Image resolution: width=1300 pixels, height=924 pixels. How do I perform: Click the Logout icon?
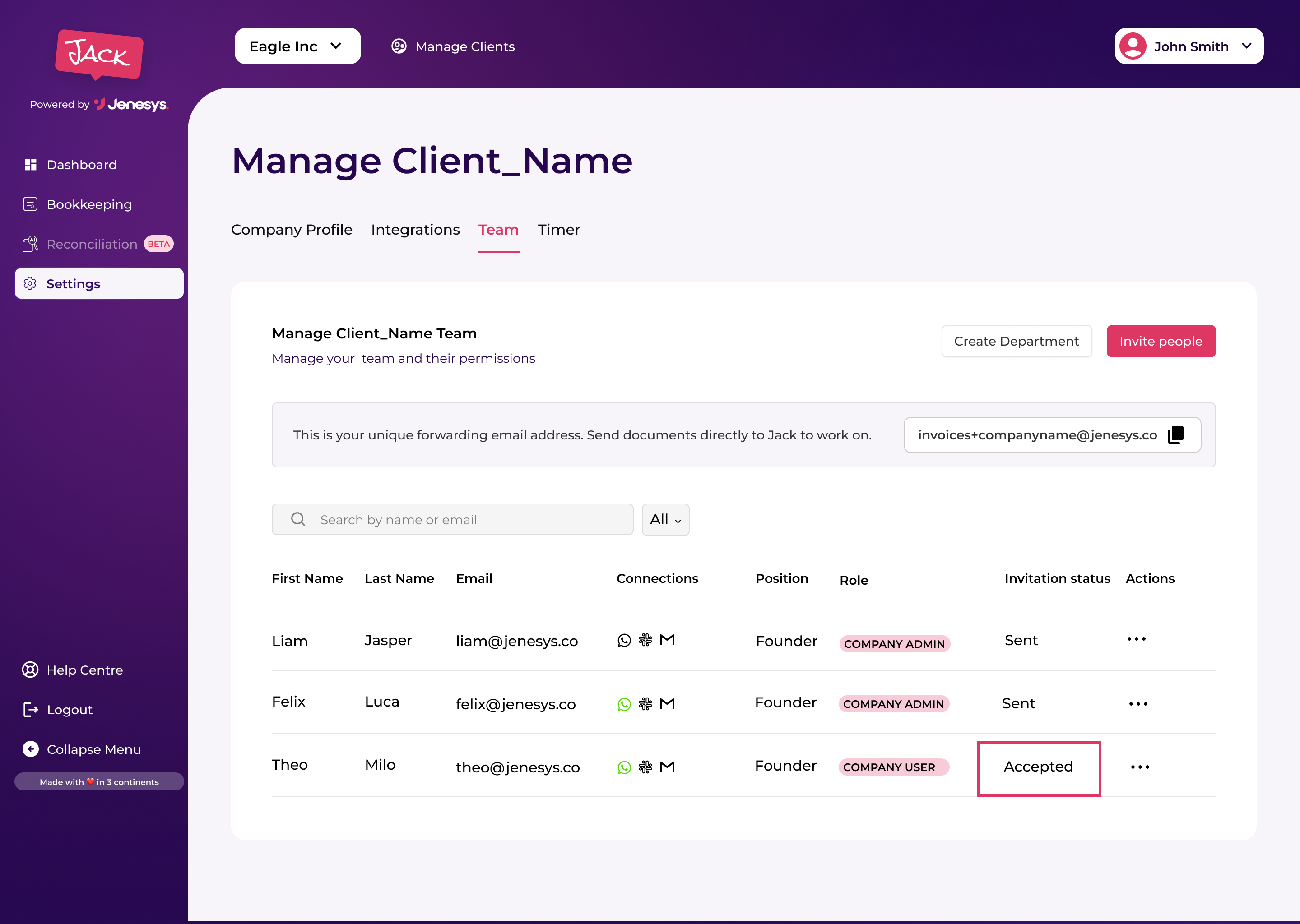coord(31,710)
